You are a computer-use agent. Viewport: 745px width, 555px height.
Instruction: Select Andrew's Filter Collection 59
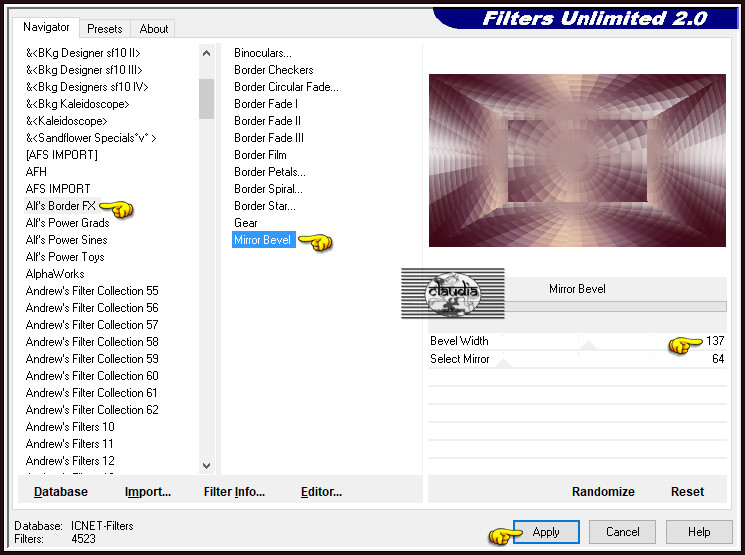pos(92,359)
